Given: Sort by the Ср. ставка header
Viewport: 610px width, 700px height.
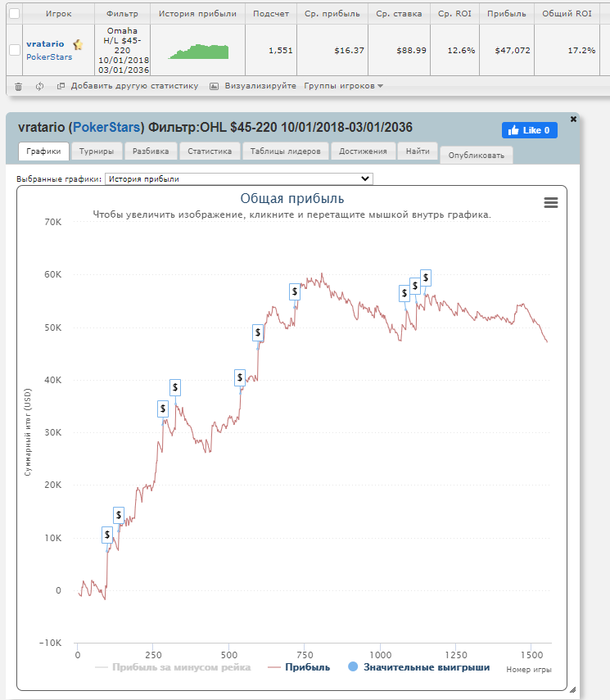Looking at the screenshot, I should 399,13.
